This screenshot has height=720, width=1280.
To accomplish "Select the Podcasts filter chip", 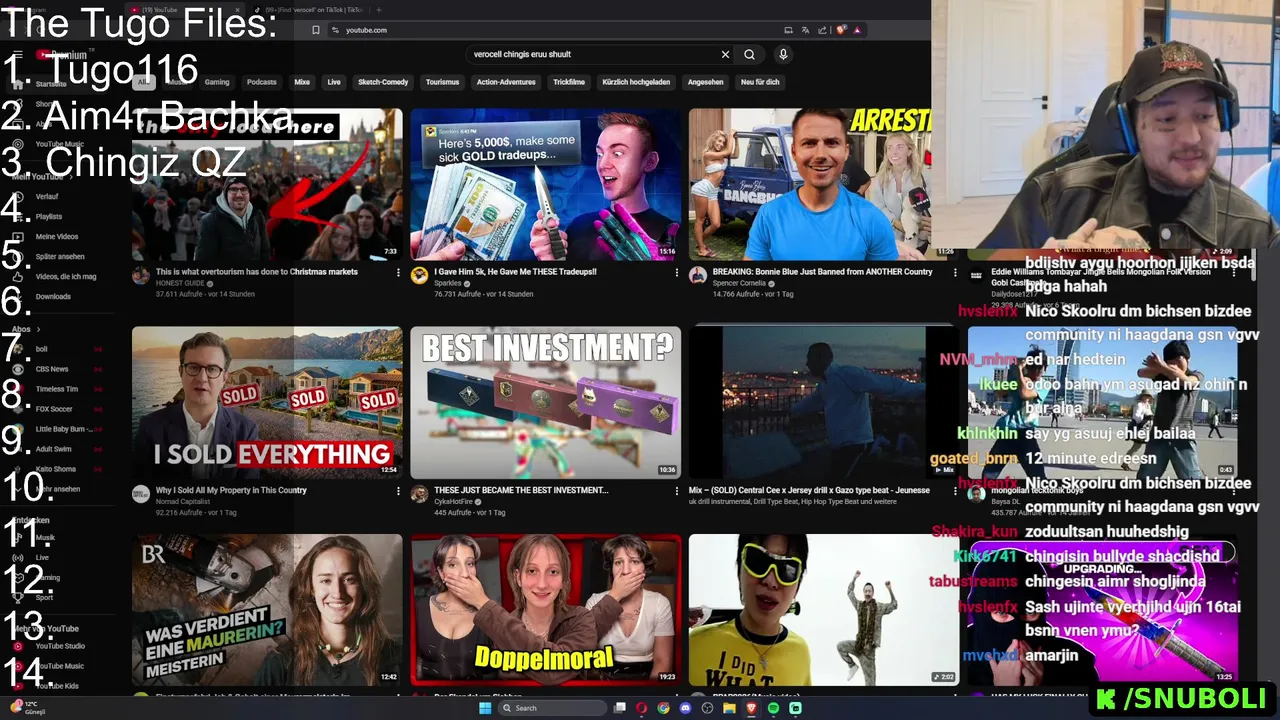I will [262, 82].
